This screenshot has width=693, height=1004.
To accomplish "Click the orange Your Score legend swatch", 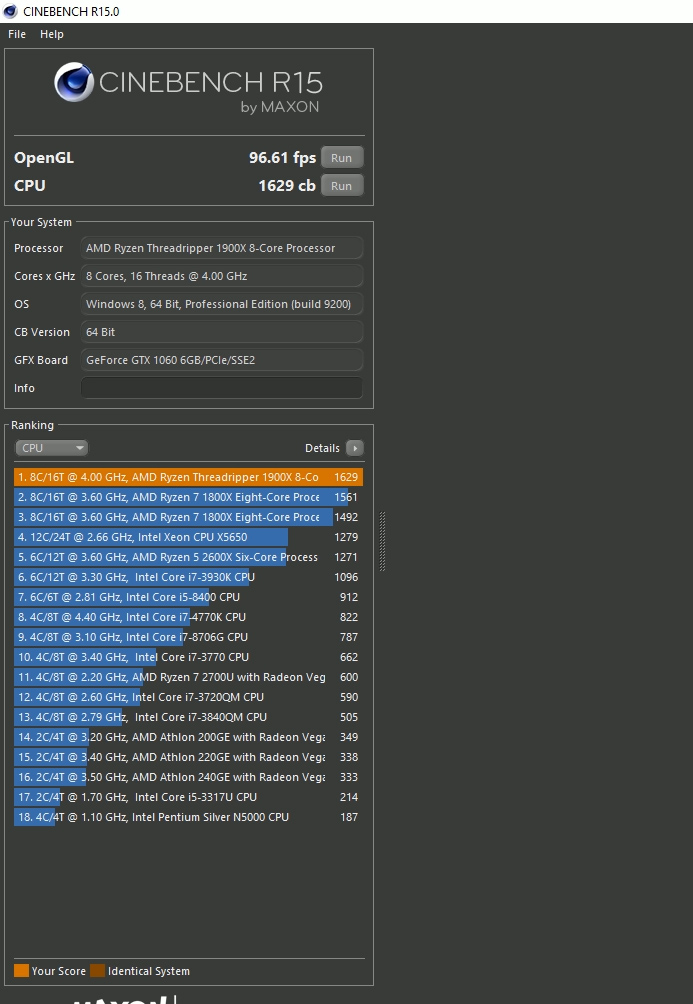I will pos(21,971).
